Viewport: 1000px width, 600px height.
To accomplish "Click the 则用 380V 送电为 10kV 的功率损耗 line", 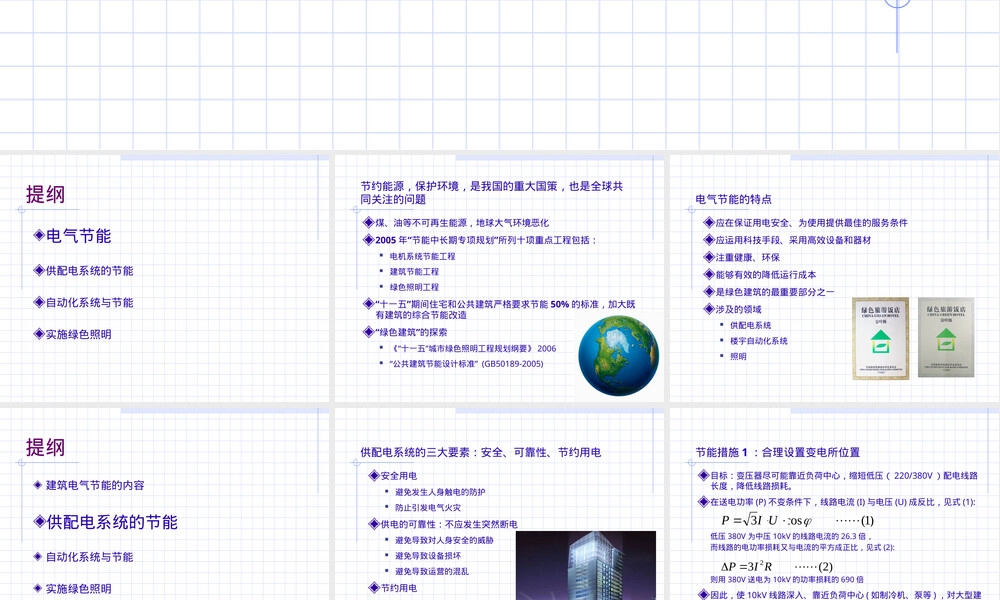I will pos(786,580).
